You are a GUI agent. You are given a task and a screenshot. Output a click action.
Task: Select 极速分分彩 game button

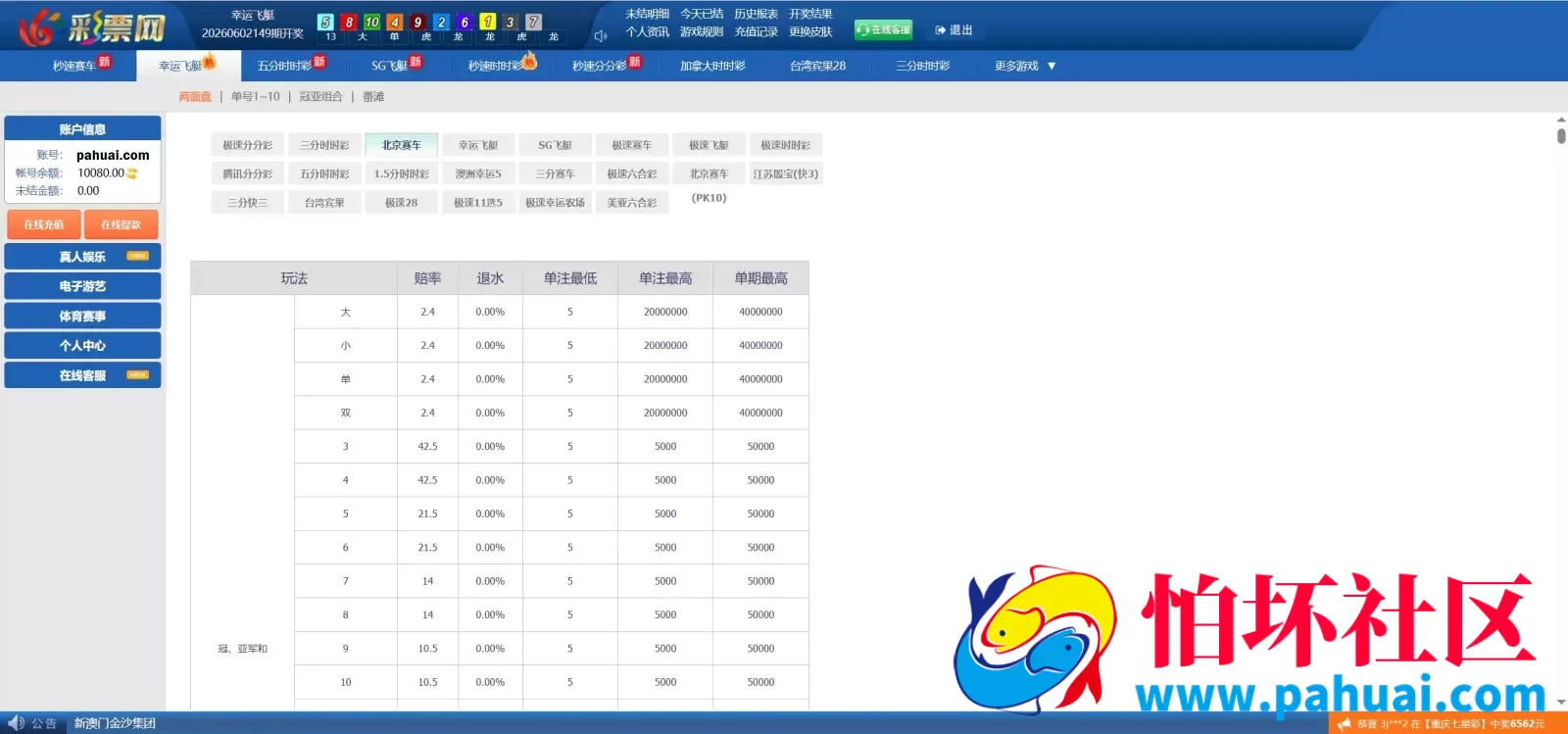247,145
